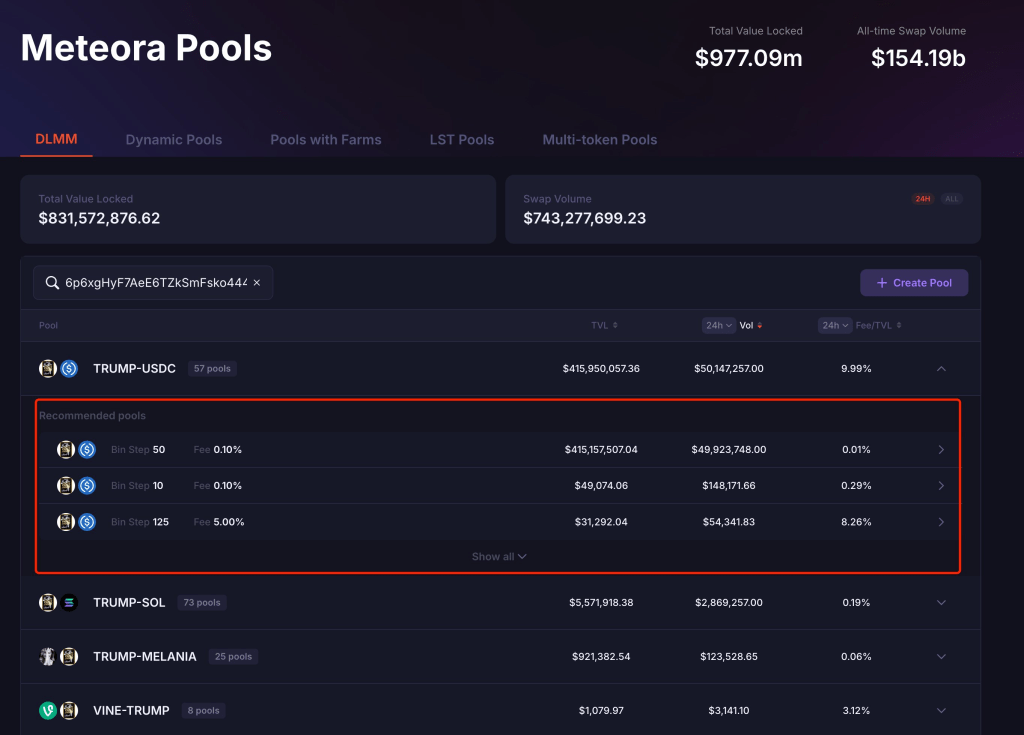1024x735 pixels.
Task: Toggle Swap Volume to ALL
Action: [952, 199]
